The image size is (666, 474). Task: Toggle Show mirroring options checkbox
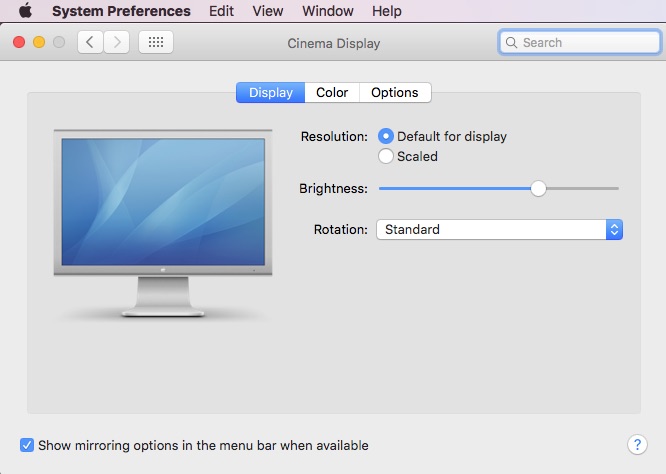point(27,445)
